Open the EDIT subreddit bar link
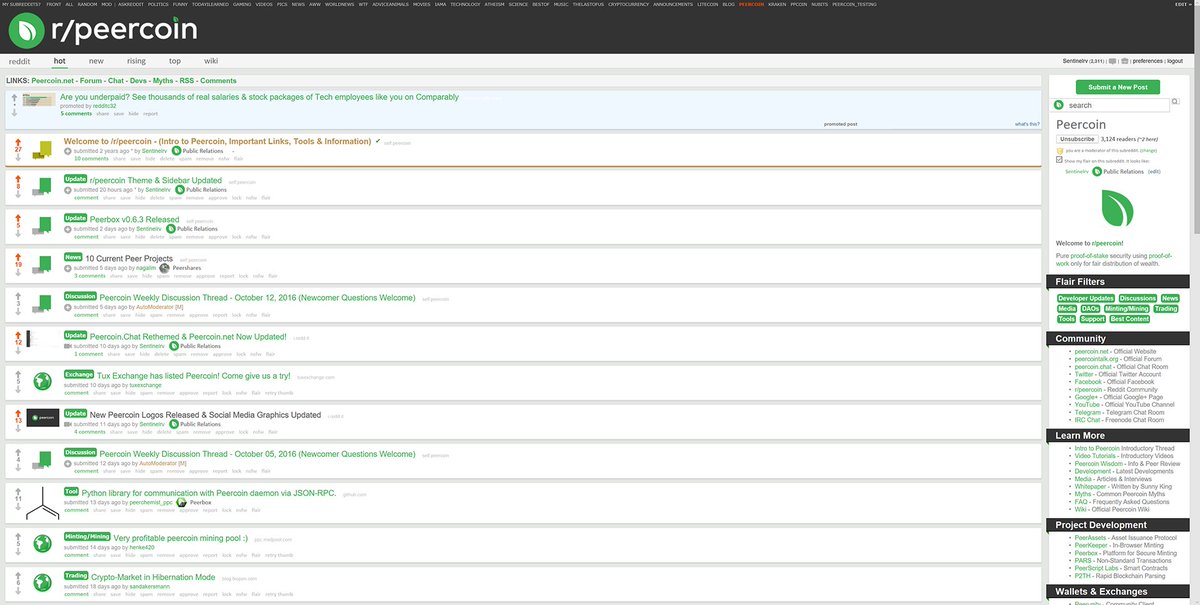The width and height of the screenshot is (1200, 605). pos(1185,4)
